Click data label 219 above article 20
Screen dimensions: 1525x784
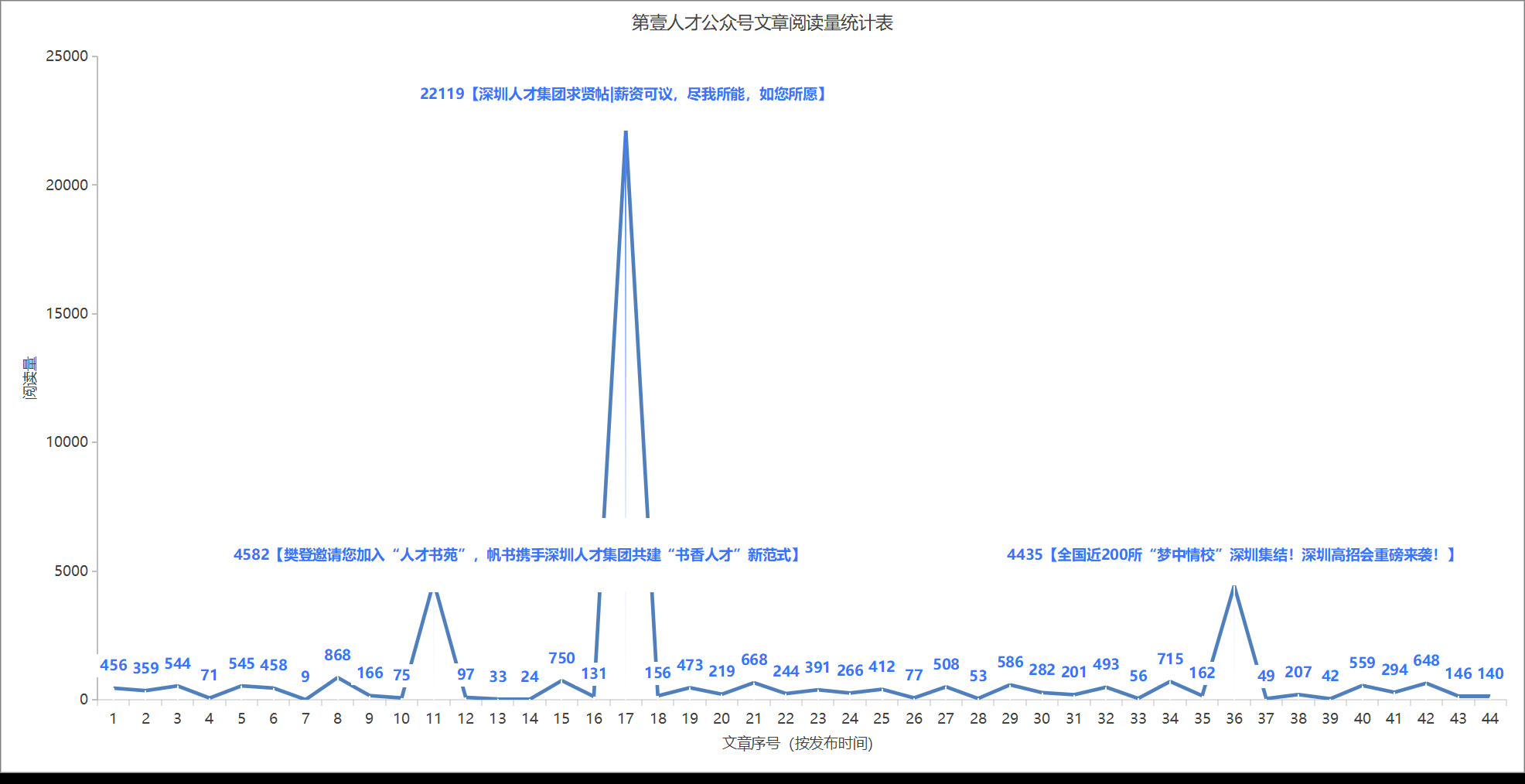(722, 671)
